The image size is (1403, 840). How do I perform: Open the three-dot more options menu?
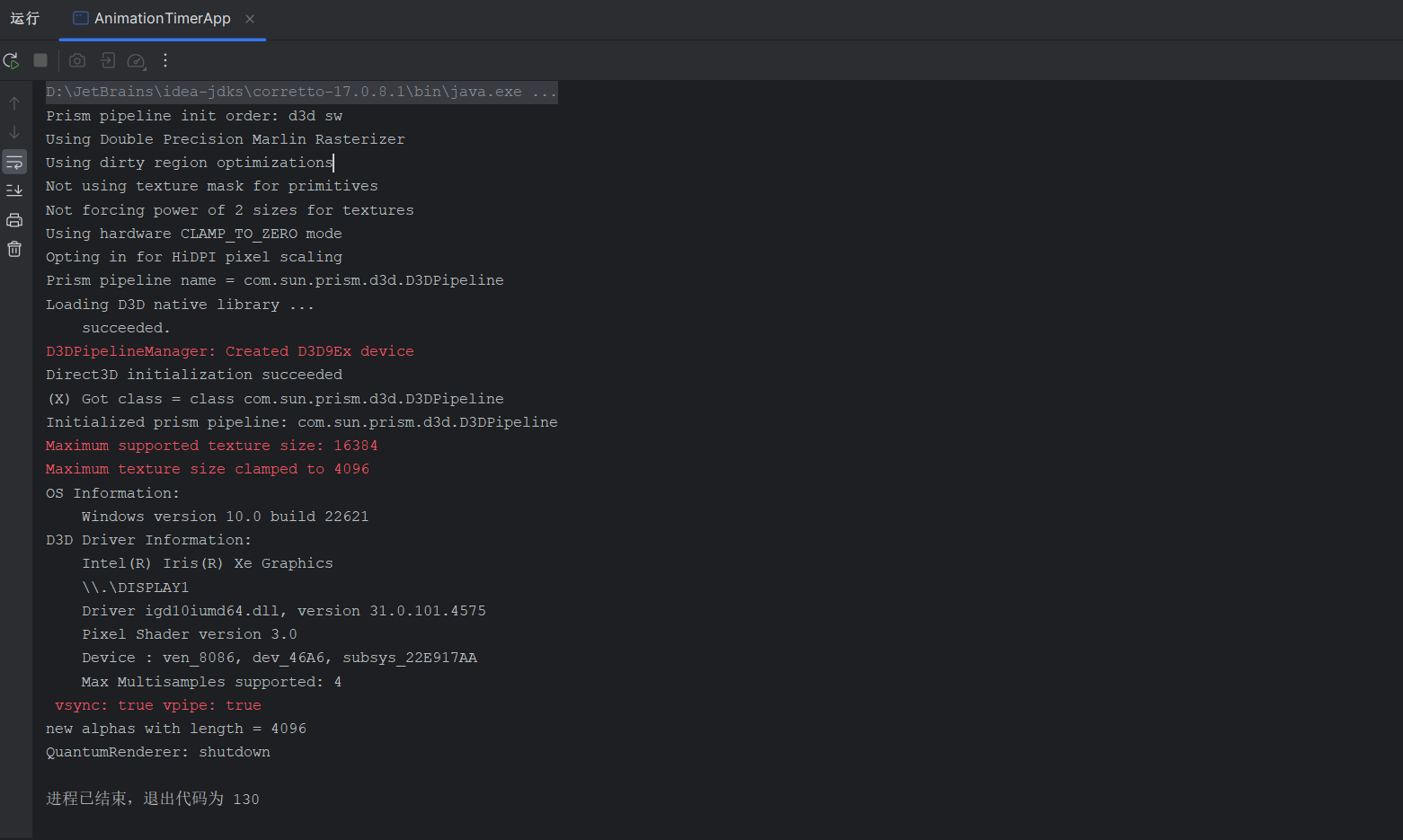pyautogui.click(x=165, y=60)
